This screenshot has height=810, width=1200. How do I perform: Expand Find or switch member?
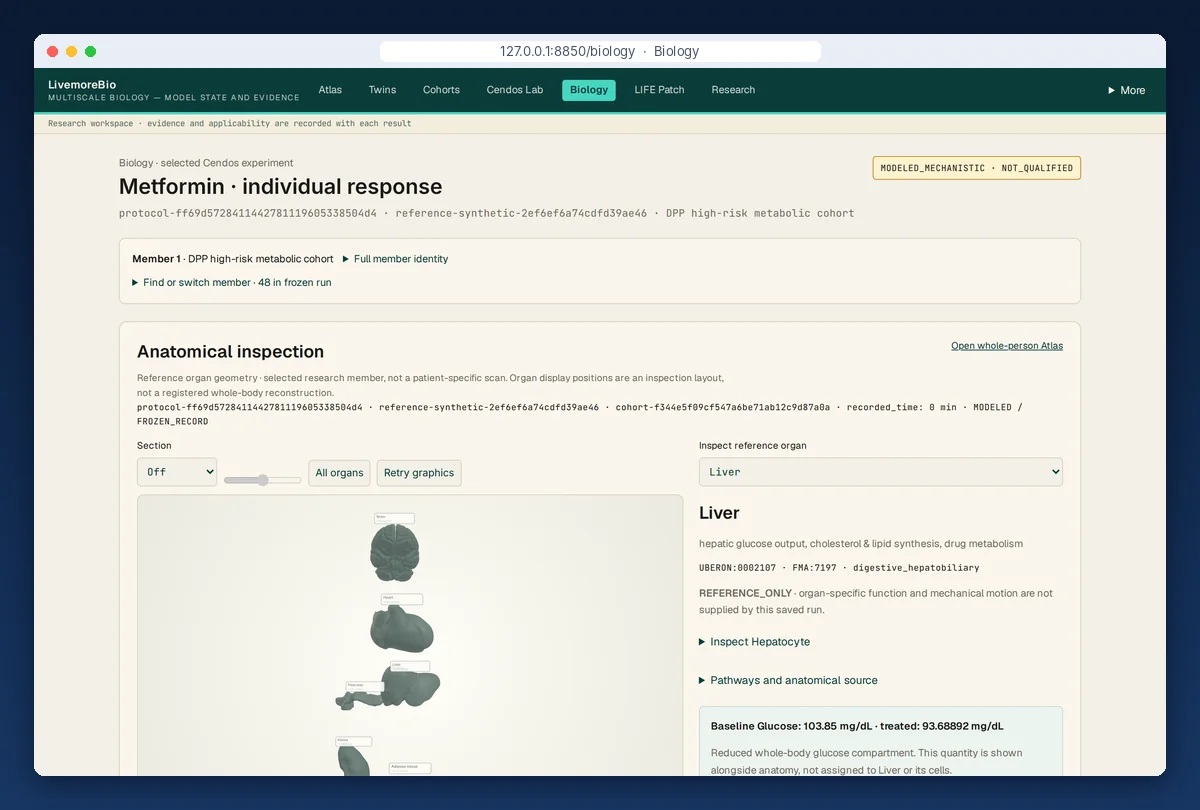pyautogui.click(x=231, y=283)
